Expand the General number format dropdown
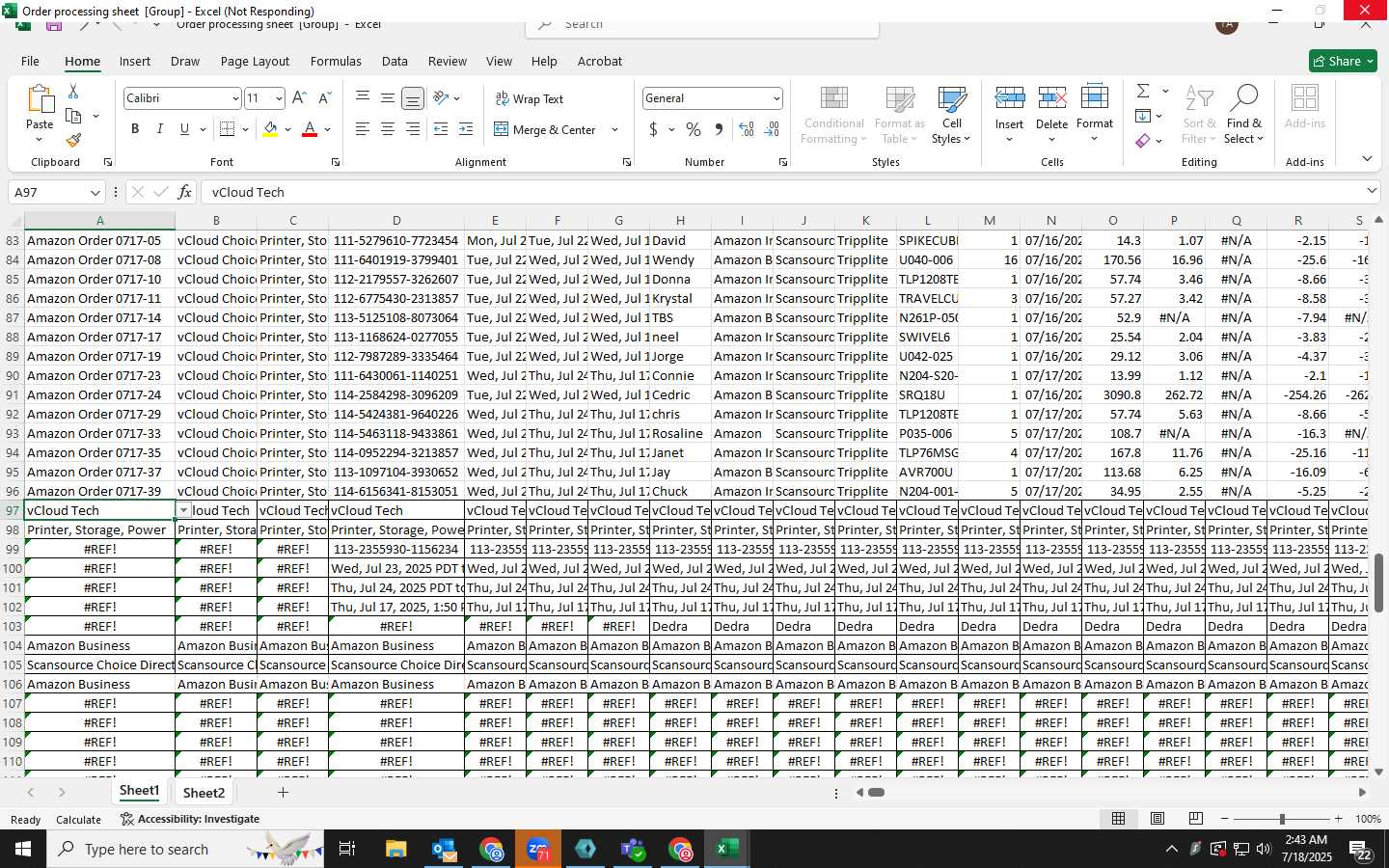The height and width of the screenshot is (868, 1389). [x=776, y=98]
